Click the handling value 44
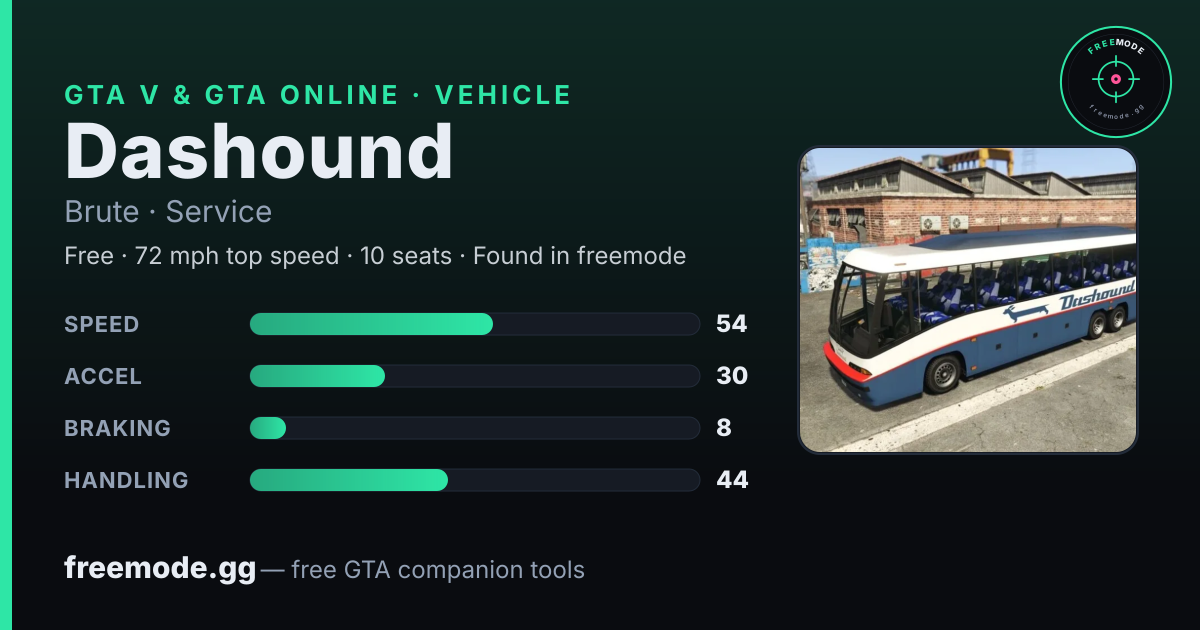This screenshot has height=630, width=1200. click(x=732, y=480)
